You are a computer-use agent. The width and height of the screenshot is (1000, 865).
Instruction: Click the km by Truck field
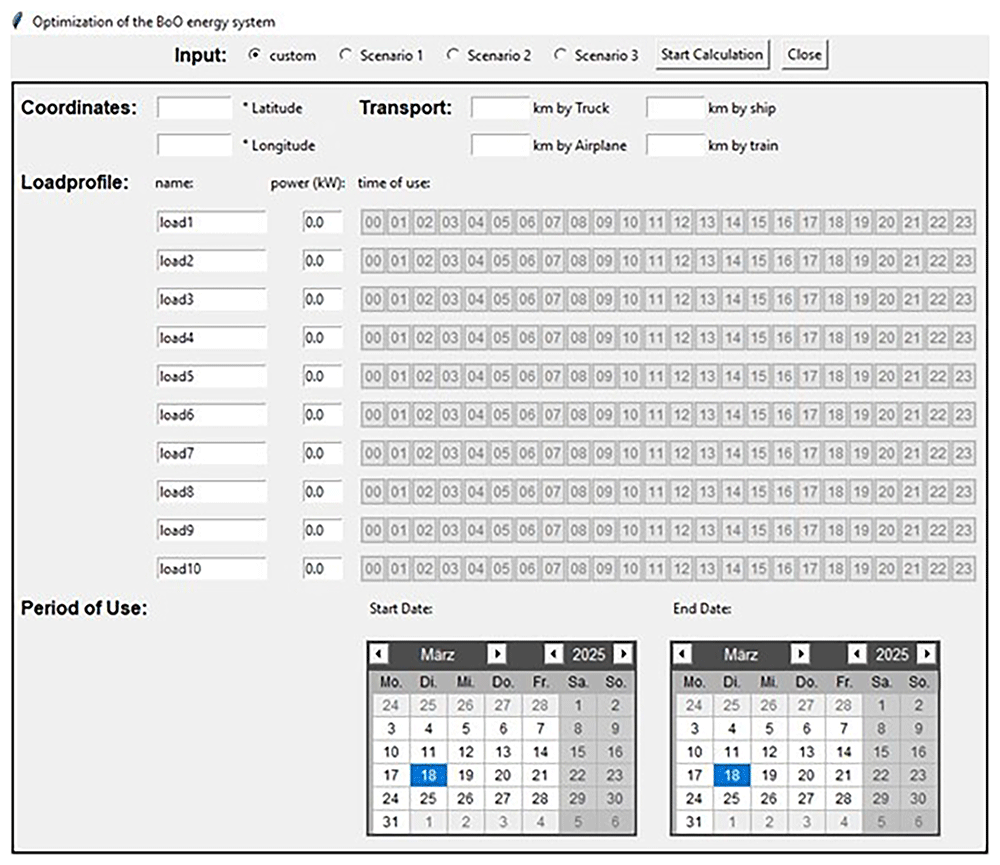(x=501, y=108)
